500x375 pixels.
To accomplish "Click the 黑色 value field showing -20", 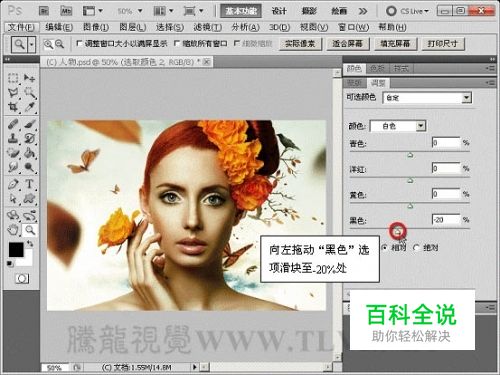I will click(446, 220).
